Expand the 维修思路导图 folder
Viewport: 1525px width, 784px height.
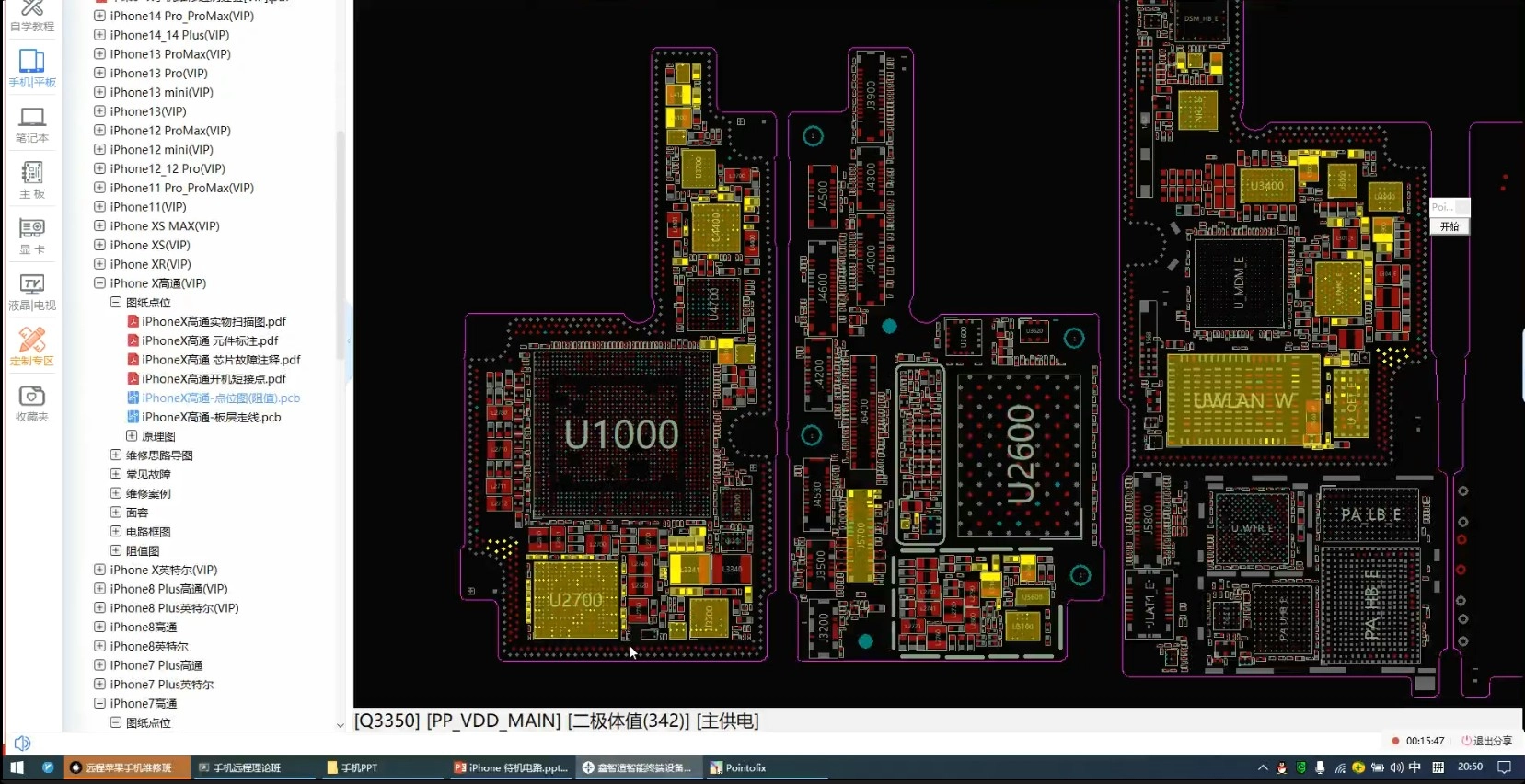click(x=116, y=455)
